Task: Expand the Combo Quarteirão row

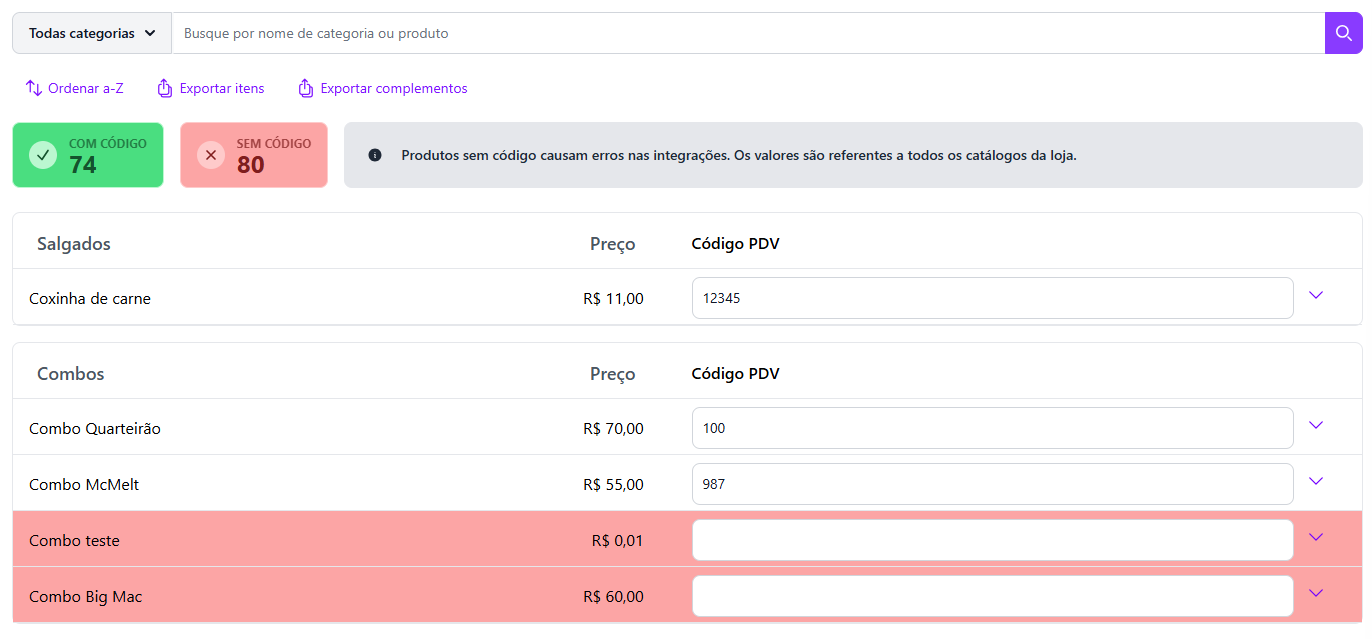Action: [x=1316, y=425]
